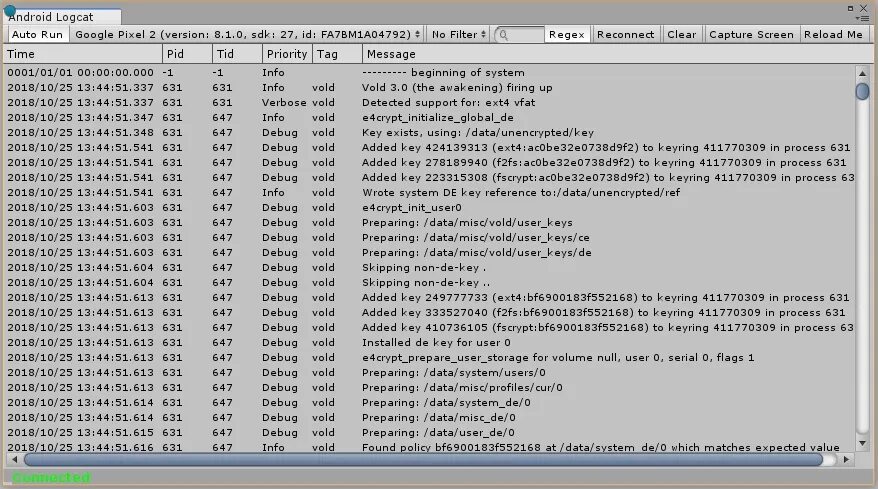878x489 pixels.
Task: Click the Message column header
Action: coord(617,54)
